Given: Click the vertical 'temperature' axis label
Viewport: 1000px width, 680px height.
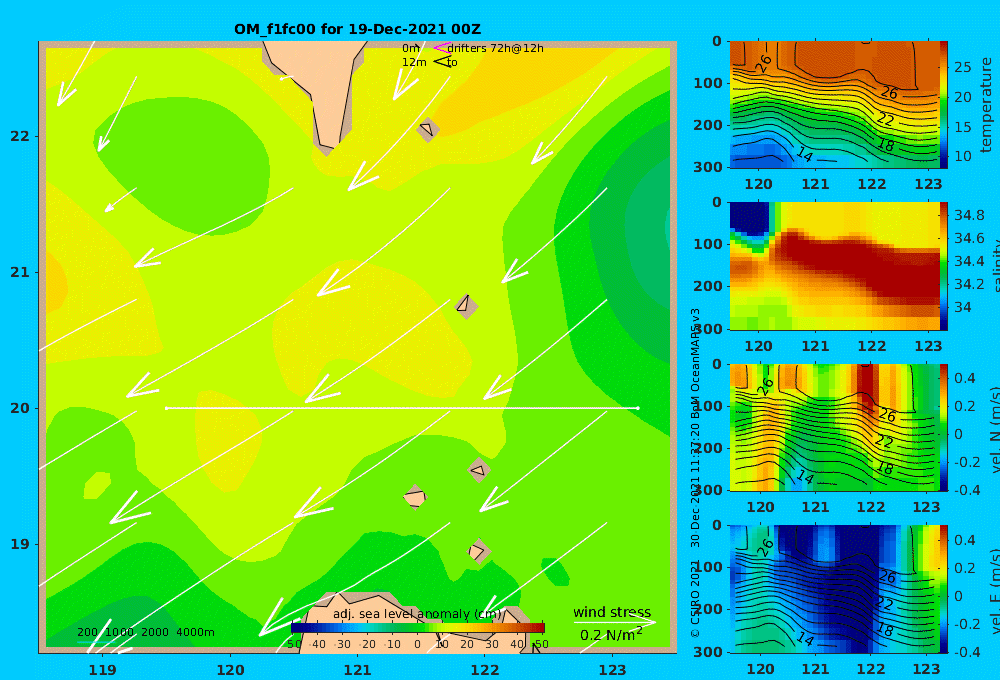Looking at the screenshot, I should pyautogui.click(x=986, y=105).
